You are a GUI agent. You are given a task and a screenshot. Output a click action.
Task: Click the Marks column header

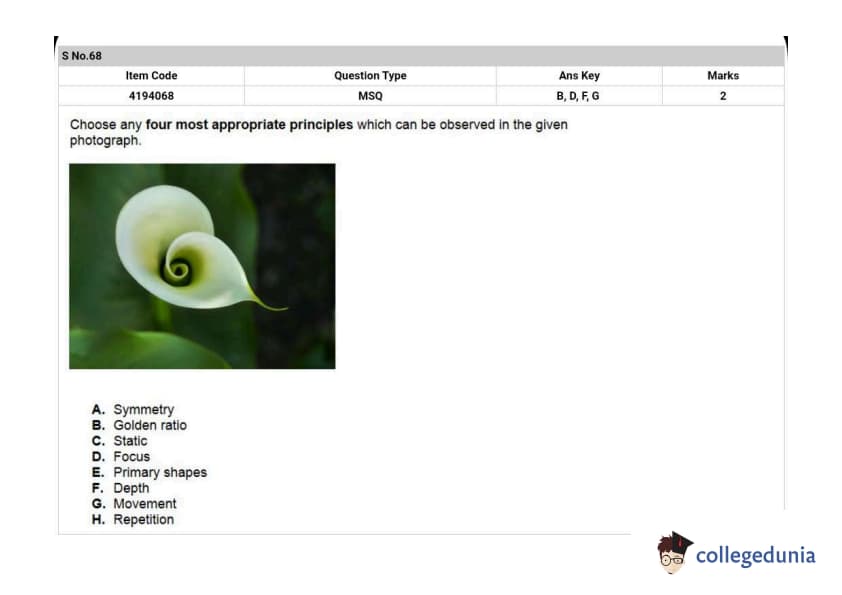722,76
